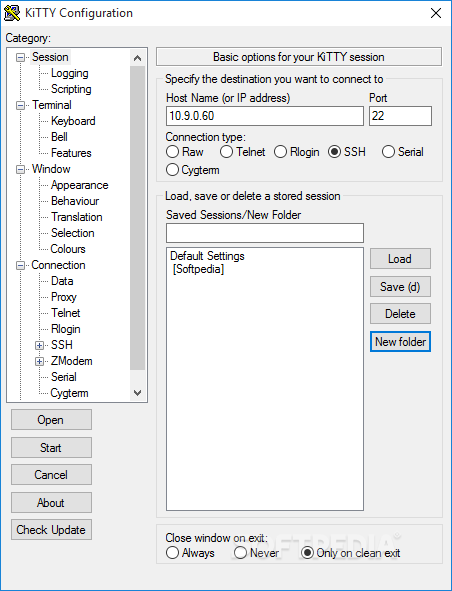Open the Serial category in tree
Screen dimensions: 452x591
tap(64, 377)
